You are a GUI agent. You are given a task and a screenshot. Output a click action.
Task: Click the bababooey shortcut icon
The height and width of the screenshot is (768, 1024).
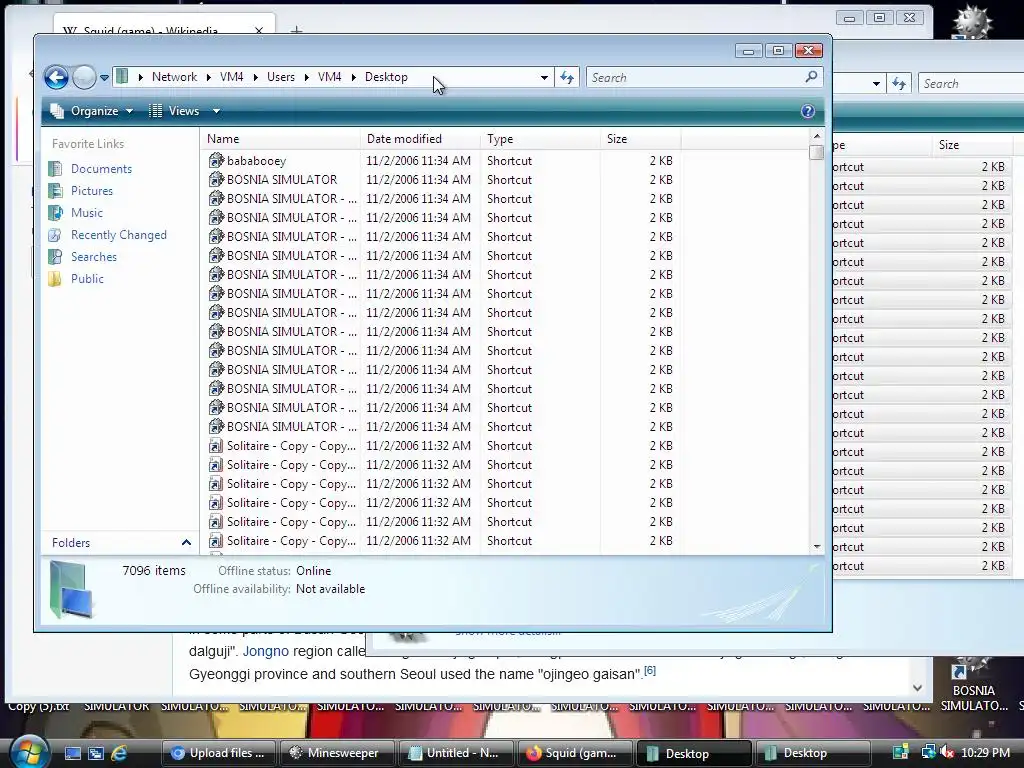216,160
